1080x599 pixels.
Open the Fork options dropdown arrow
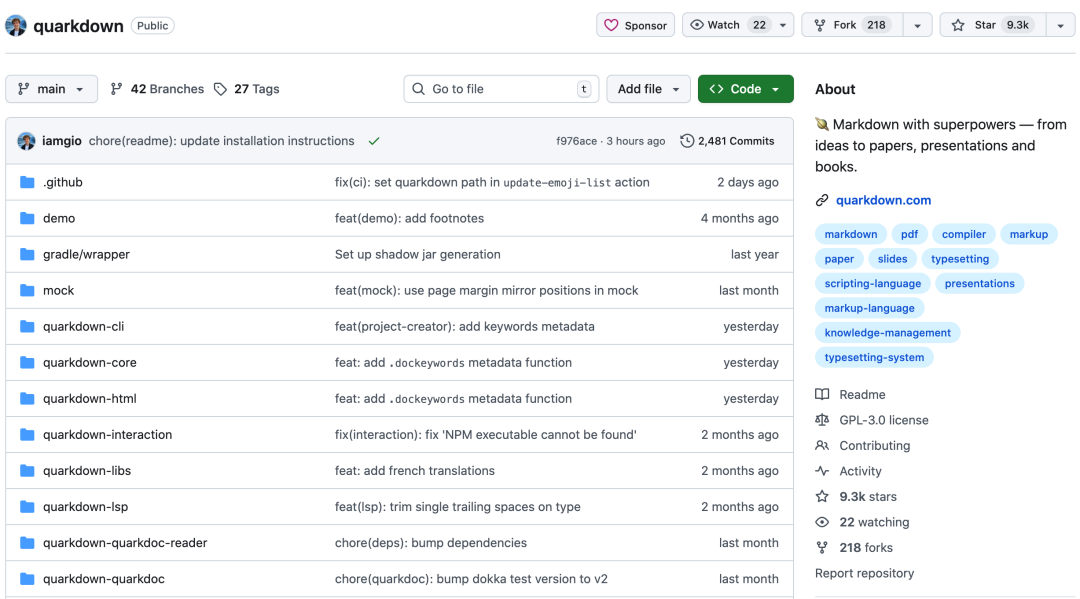[x=917, y=25]
